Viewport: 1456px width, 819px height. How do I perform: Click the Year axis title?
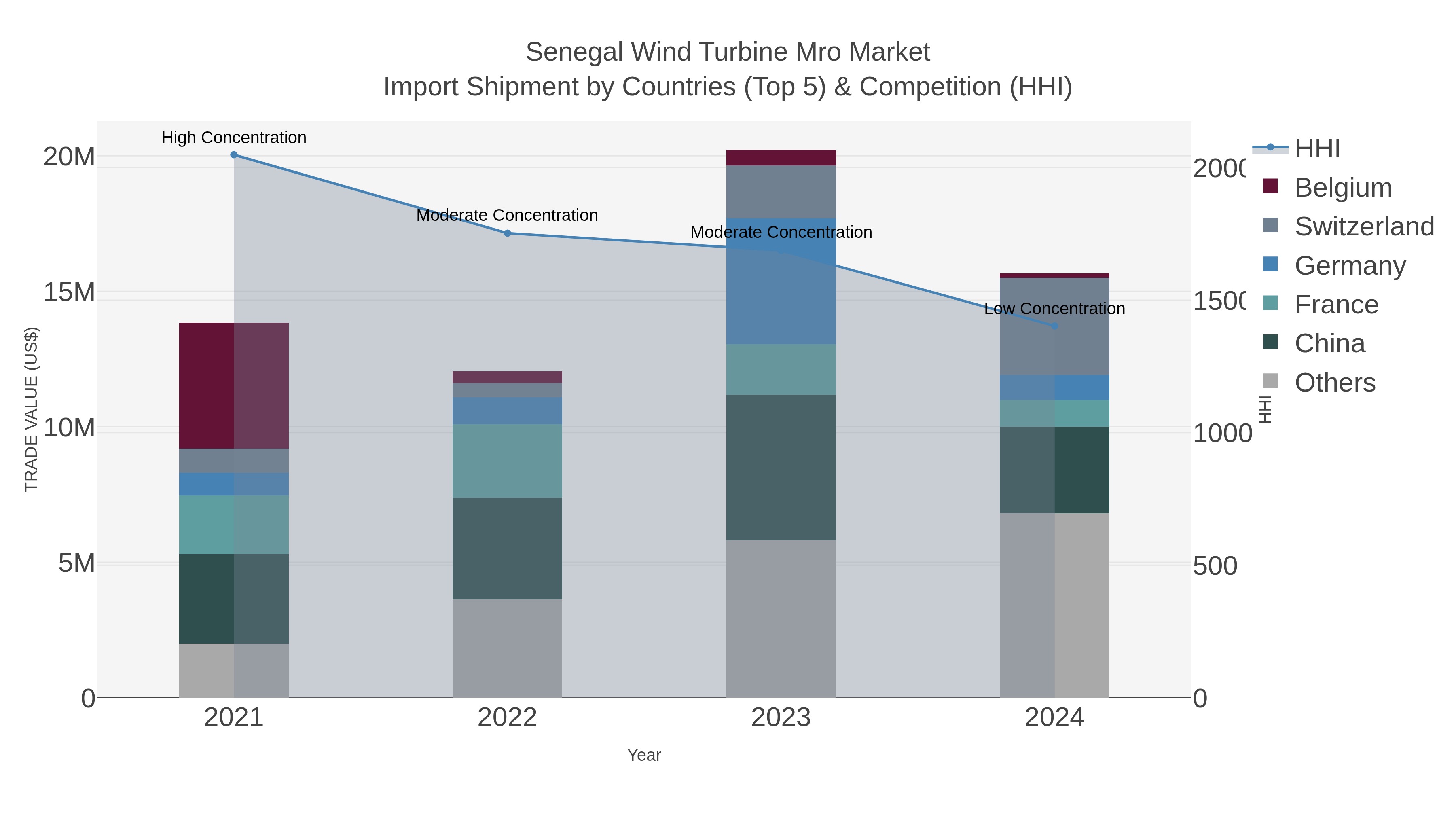point(644,755)
